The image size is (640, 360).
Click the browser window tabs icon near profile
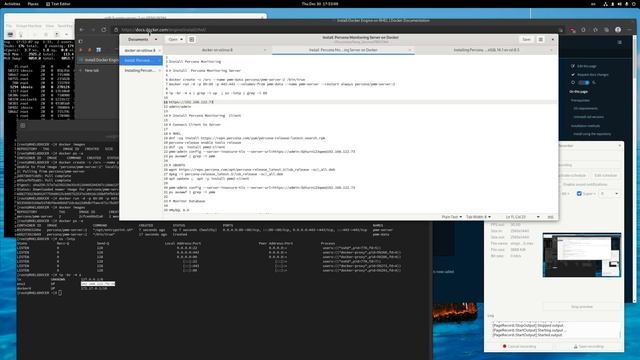click(607, 30)
